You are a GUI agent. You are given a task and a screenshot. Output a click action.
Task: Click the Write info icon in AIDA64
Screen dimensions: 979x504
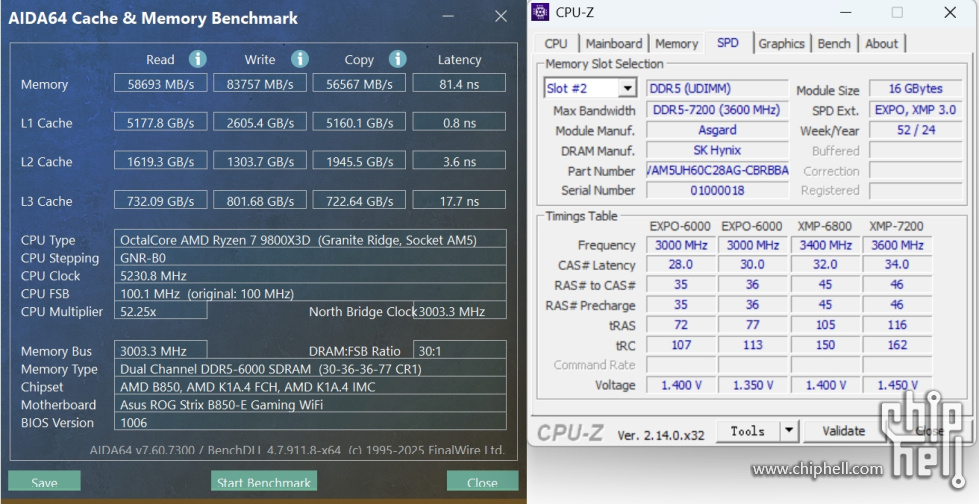(x=300, y=59)
